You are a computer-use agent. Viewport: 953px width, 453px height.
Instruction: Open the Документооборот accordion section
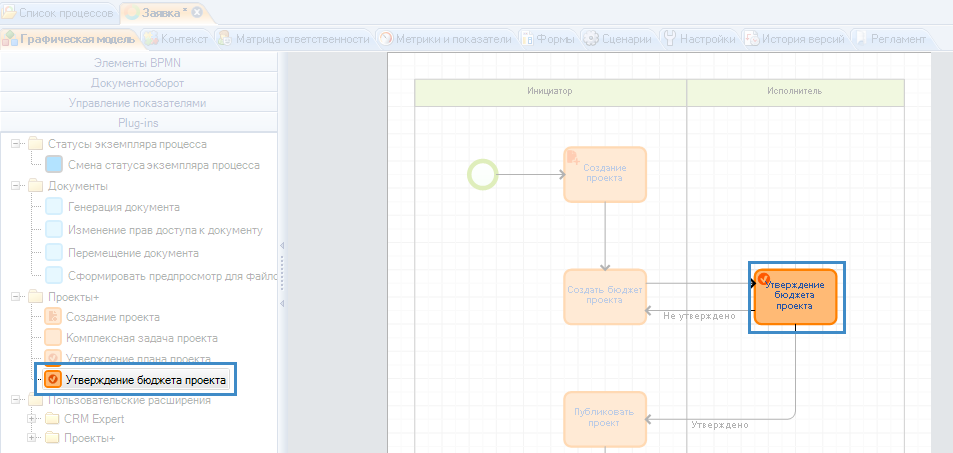point(140,83)
